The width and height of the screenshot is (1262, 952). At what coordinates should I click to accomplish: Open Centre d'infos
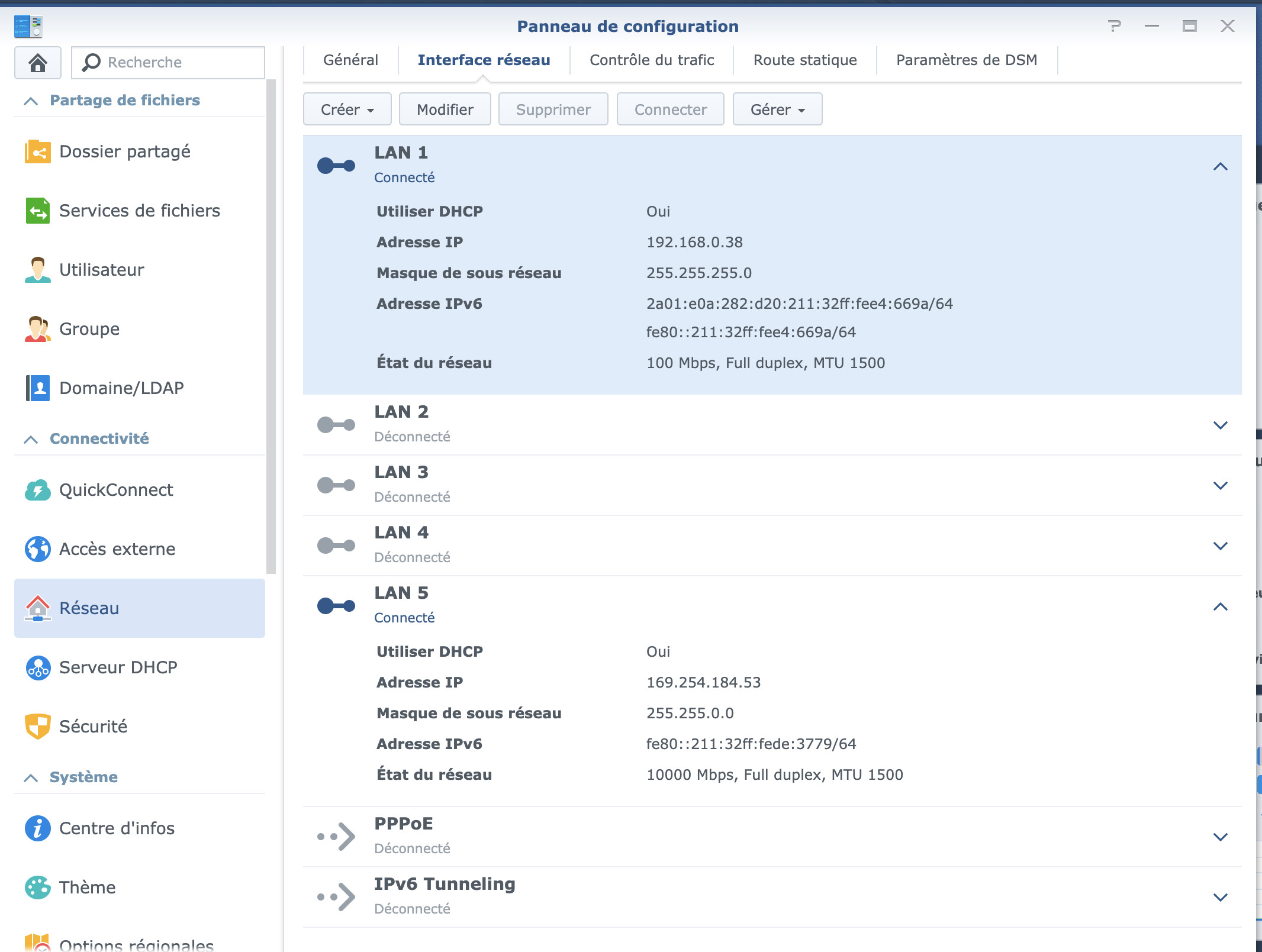point(117,828)
